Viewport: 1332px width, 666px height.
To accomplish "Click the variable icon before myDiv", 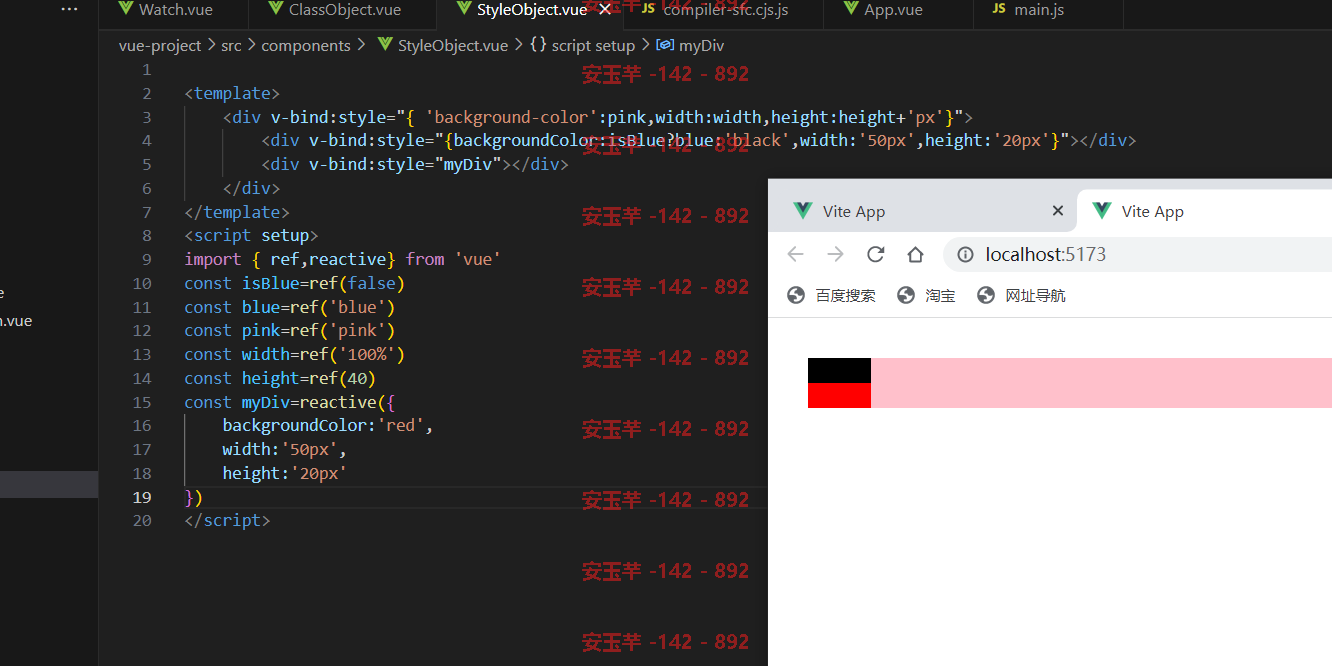I will 665,46.
